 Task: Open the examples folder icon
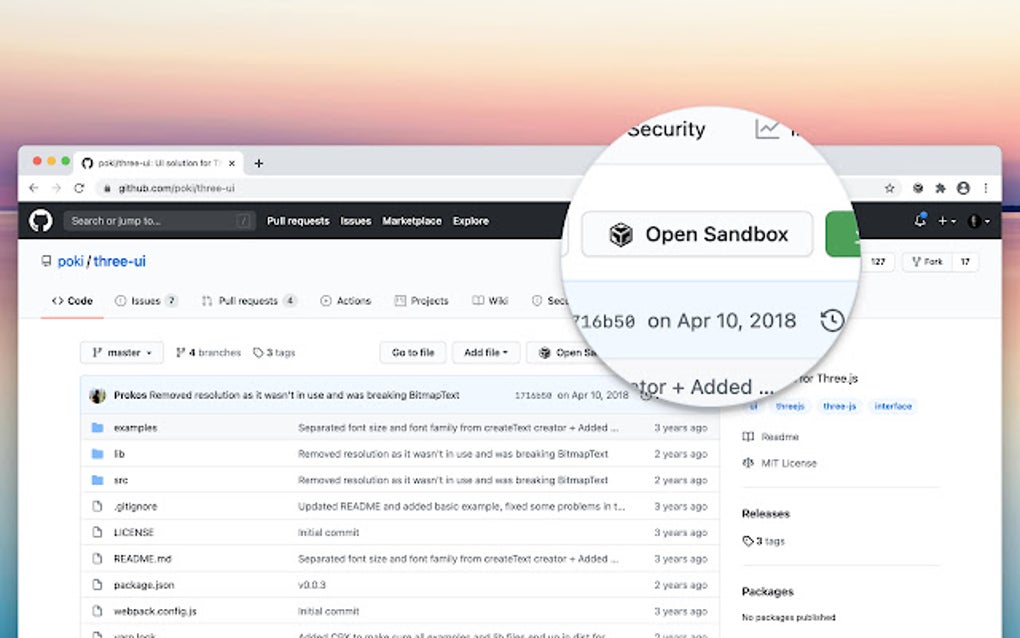point(98,427)
